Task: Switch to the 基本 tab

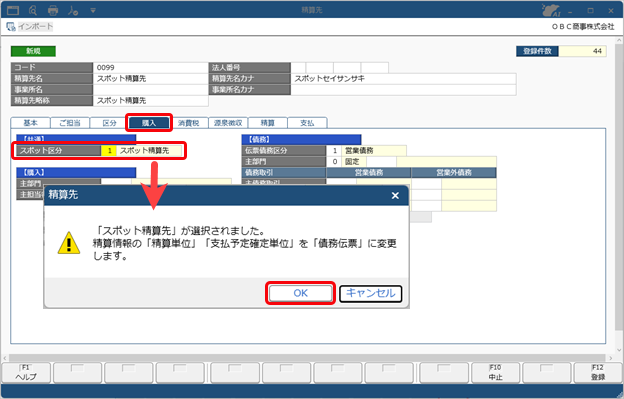Action: pos(30,123)
